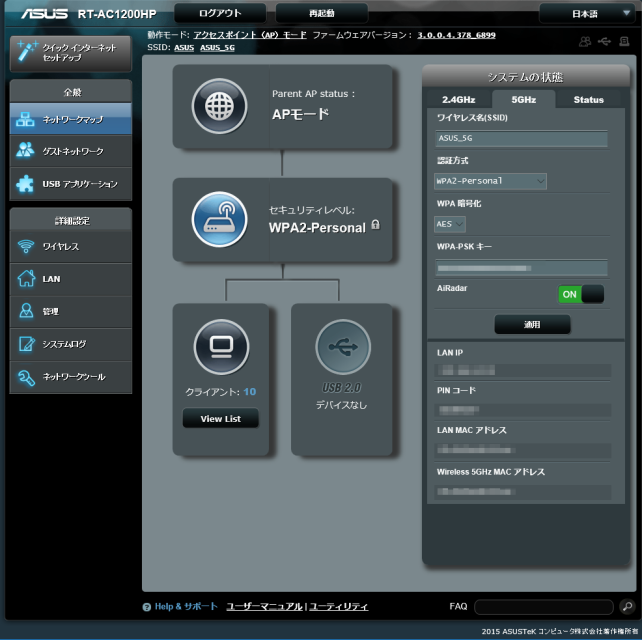Open USB アプリケーション menu item
642x640 pixels.
point(71,184)
